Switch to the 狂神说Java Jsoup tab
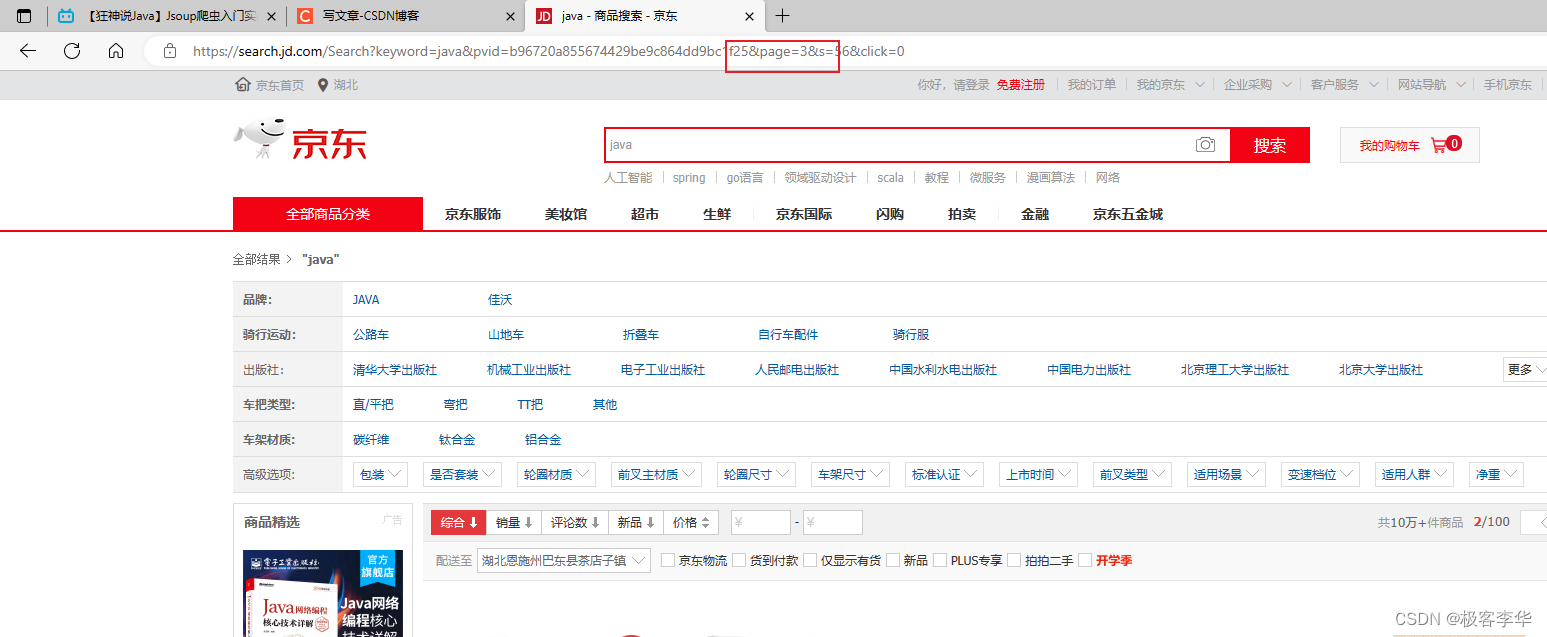 click(x=167, y=16)
